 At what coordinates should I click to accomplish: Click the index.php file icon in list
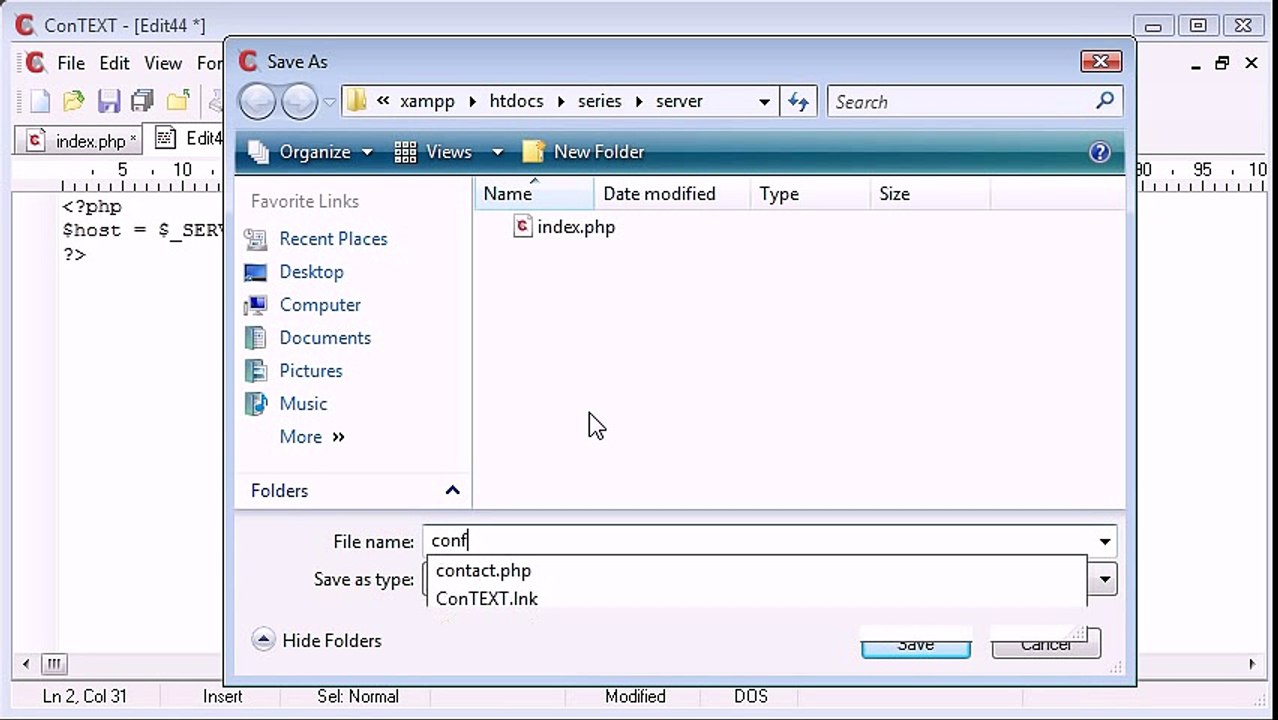point(523,226)
